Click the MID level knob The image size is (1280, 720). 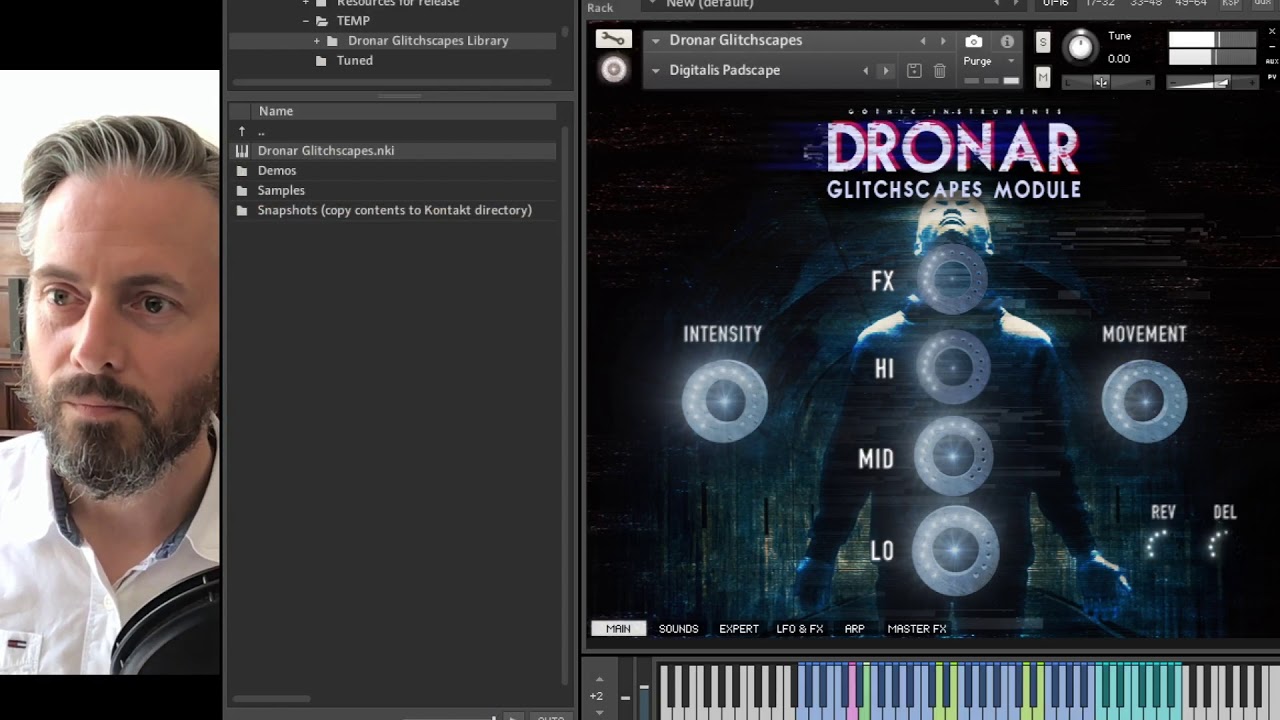pos(953,457)
